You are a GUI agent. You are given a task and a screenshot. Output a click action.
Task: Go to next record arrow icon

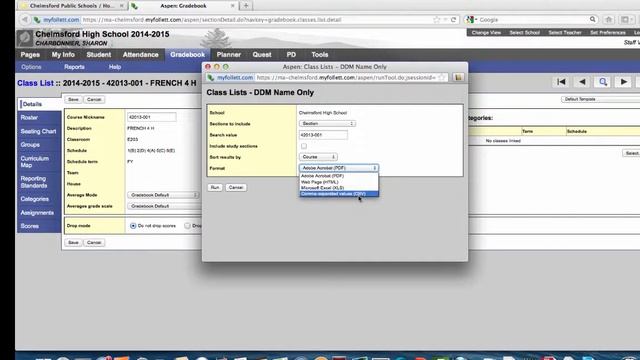coord(624,82)
